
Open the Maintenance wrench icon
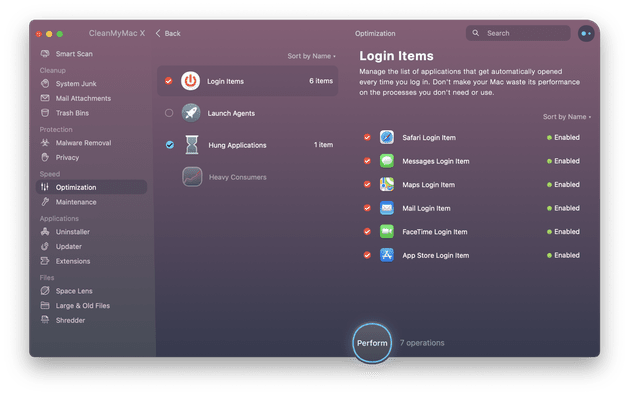click(x=45, y=202)
